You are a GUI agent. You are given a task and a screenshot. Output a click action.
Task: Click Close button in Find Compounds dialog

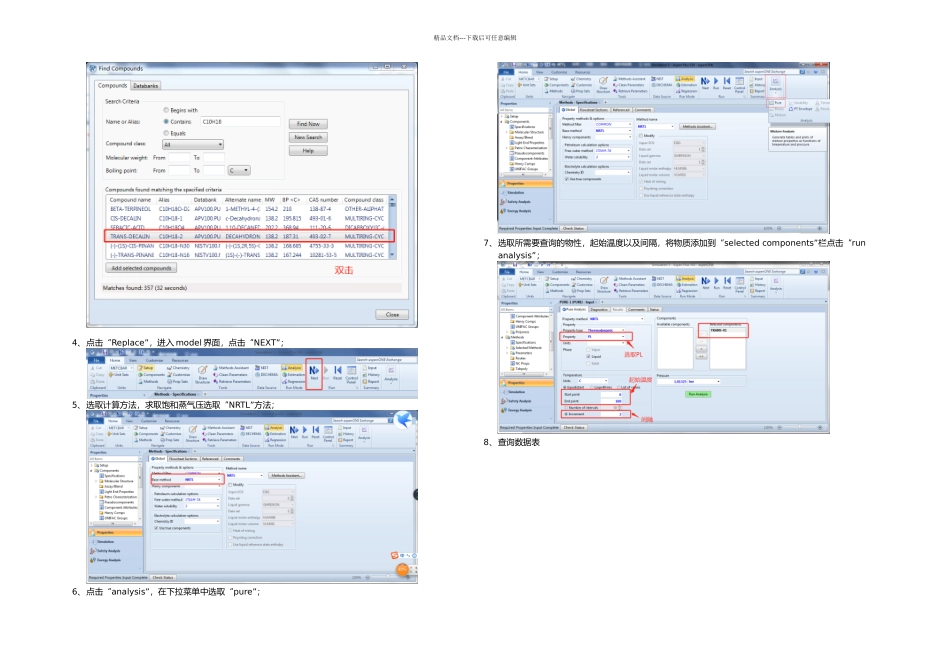click(392, 315)
